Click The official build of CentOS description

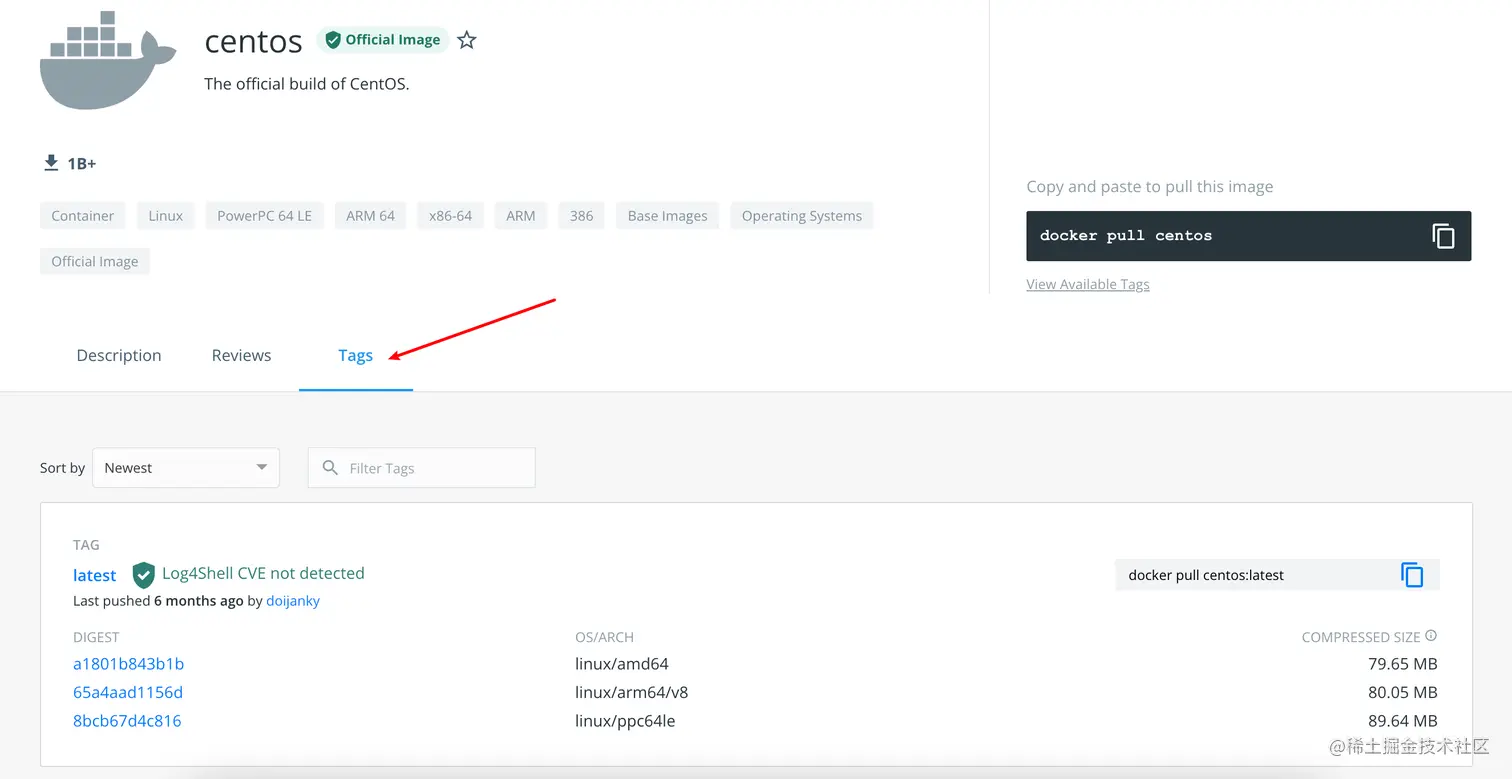click(307, 84)
